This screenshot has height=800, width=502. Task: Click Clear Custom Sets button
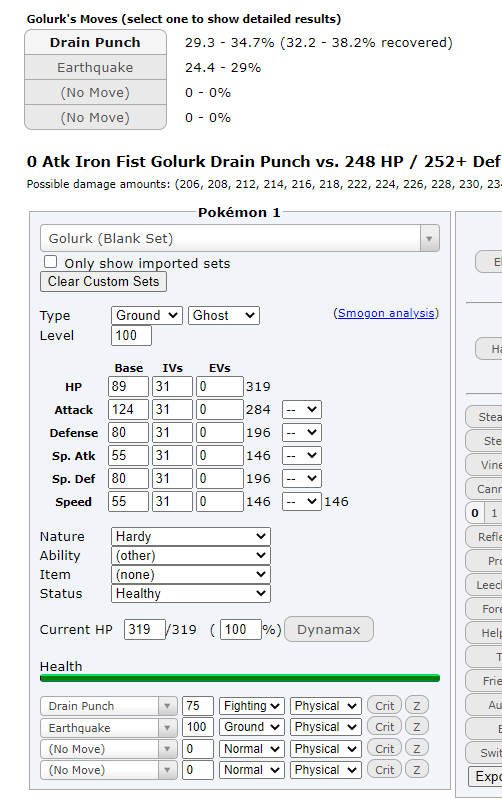pos(104,282)
